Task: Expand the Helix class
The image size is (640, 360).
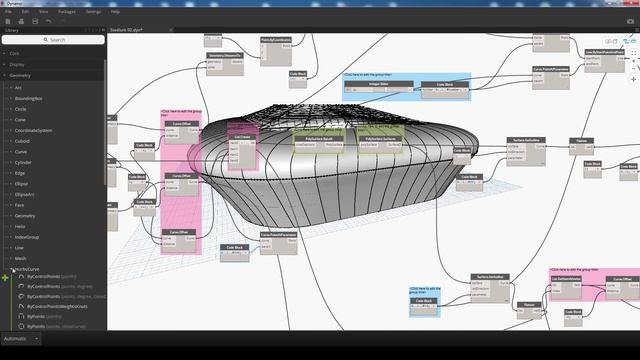Action: [11, 226]
